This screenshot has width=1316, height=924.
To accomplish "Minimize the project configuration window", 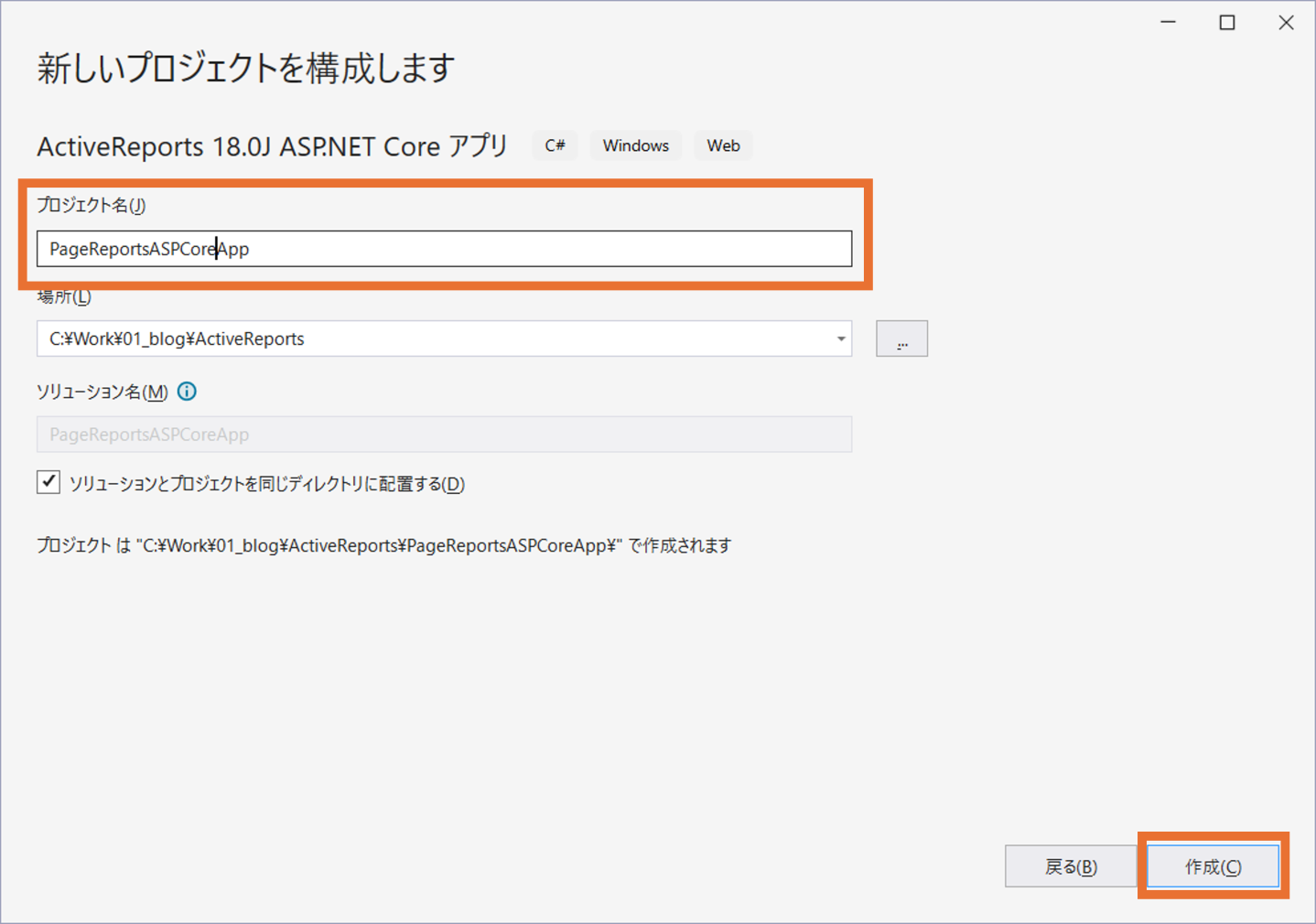I will (x=1168, y=23).
